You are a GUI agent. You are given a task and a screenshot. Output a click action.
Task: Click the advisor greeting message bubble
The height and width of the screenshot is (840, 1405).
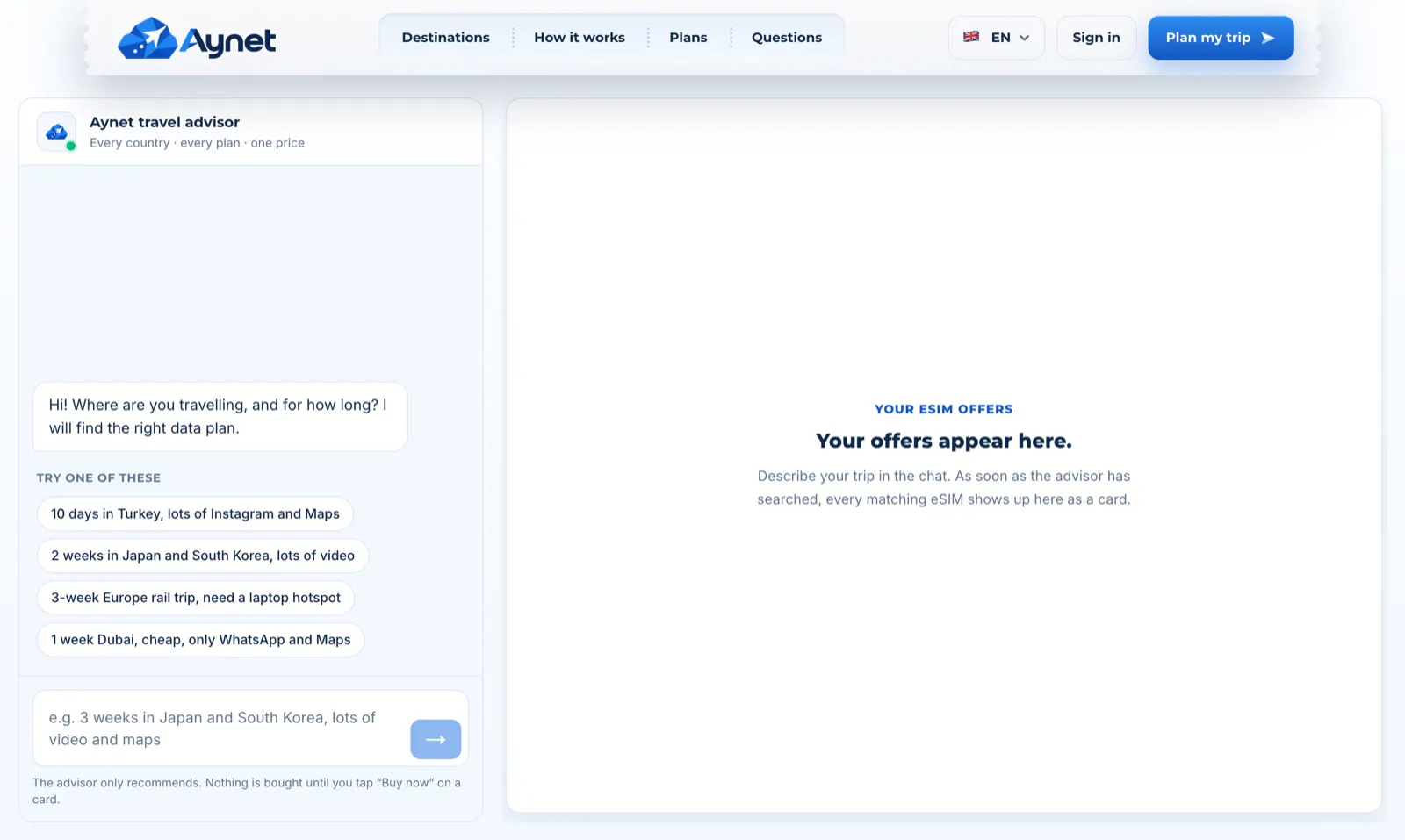point(220,417)
